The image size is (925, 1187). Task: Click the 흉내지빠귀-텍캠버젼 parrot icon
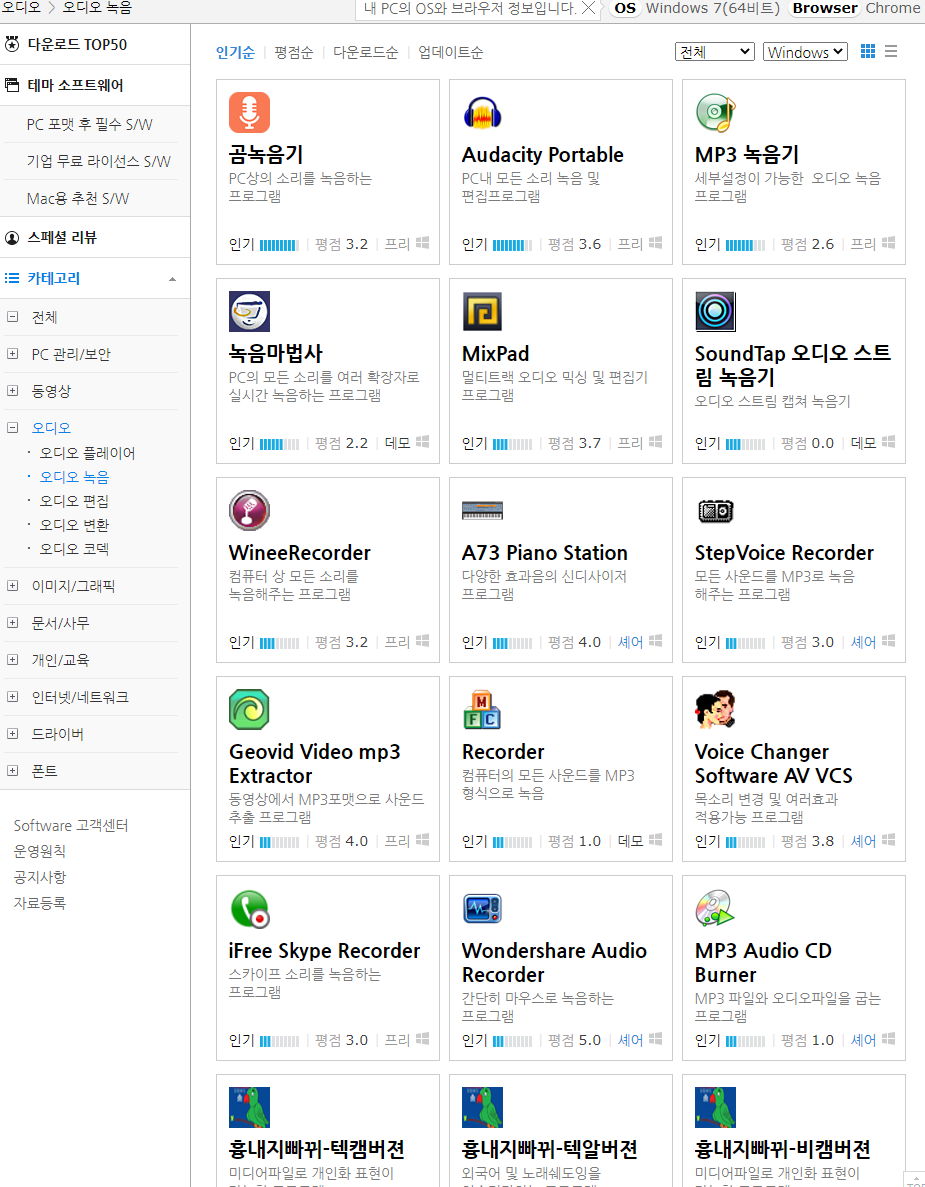(x=249, y=1108)
